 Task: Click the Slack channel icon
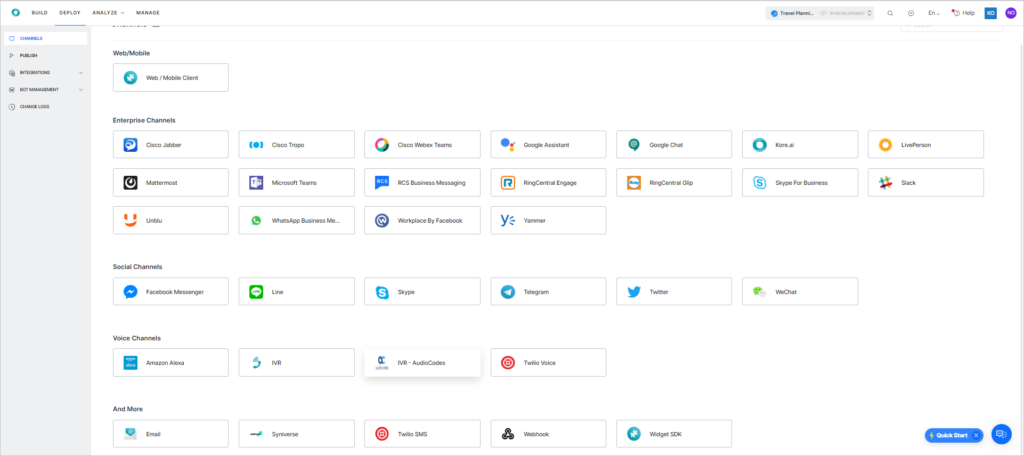pos(885,183)
